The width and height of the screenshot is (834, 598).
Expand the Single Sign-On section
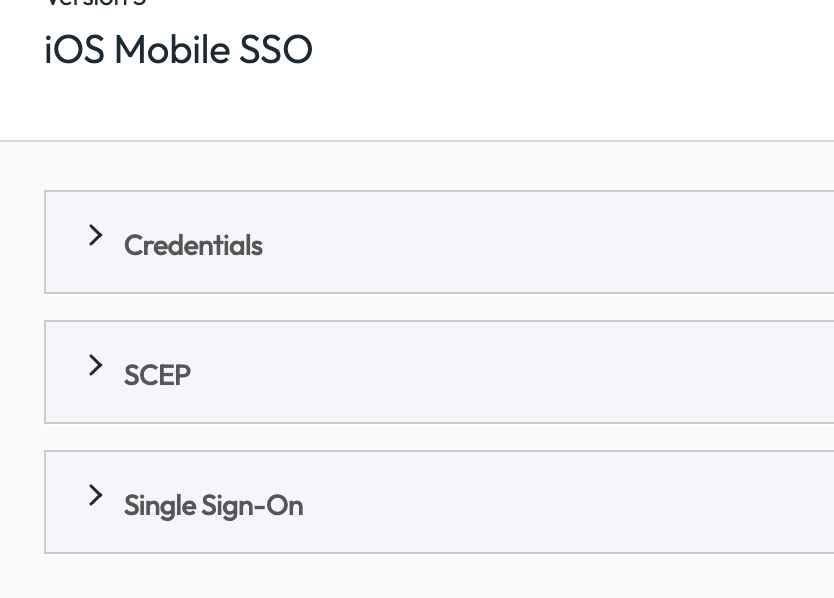pyautogui.click(x=96, y=496)
